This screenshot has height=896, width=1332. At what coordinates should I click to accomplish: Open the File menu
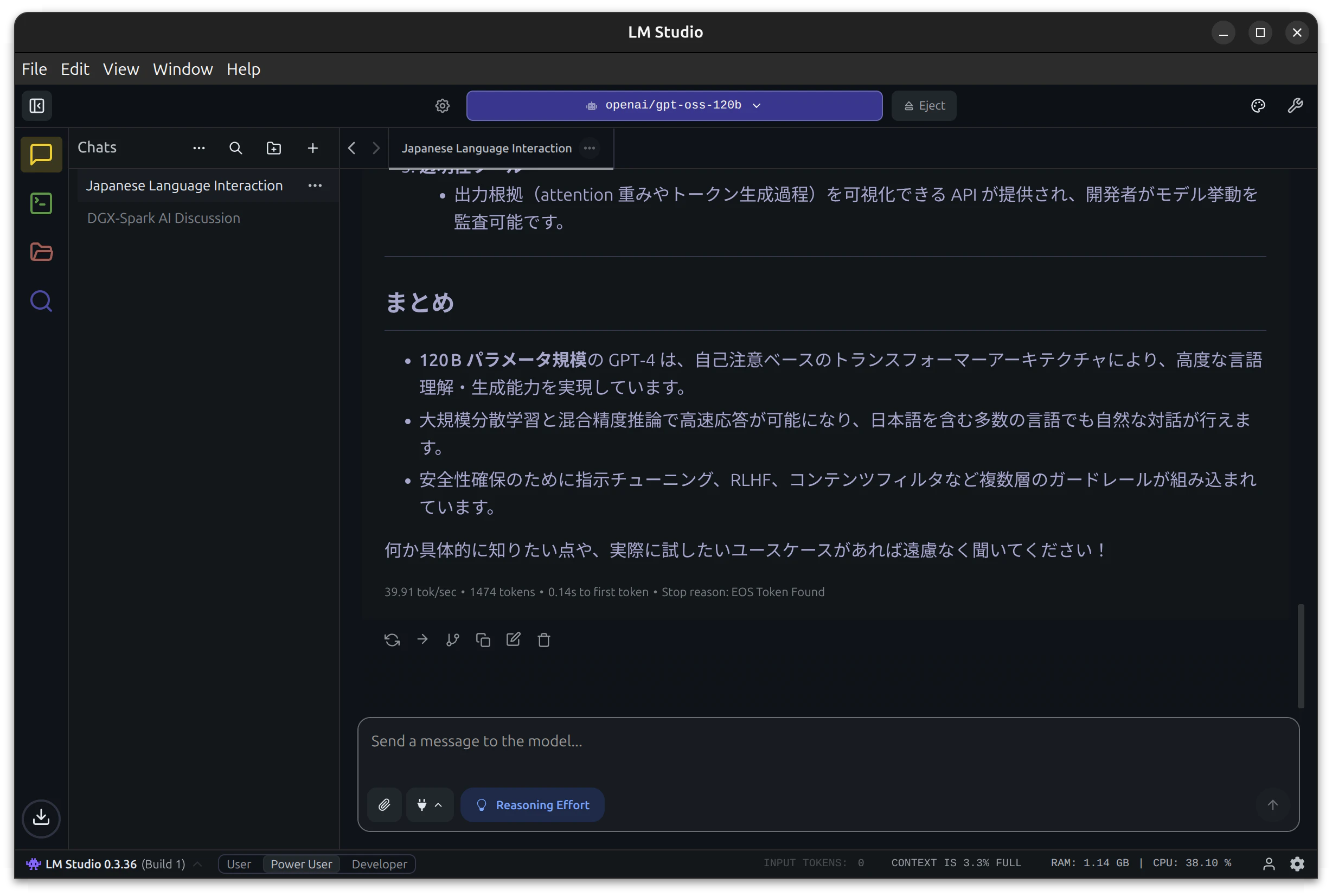pos(34,69)
